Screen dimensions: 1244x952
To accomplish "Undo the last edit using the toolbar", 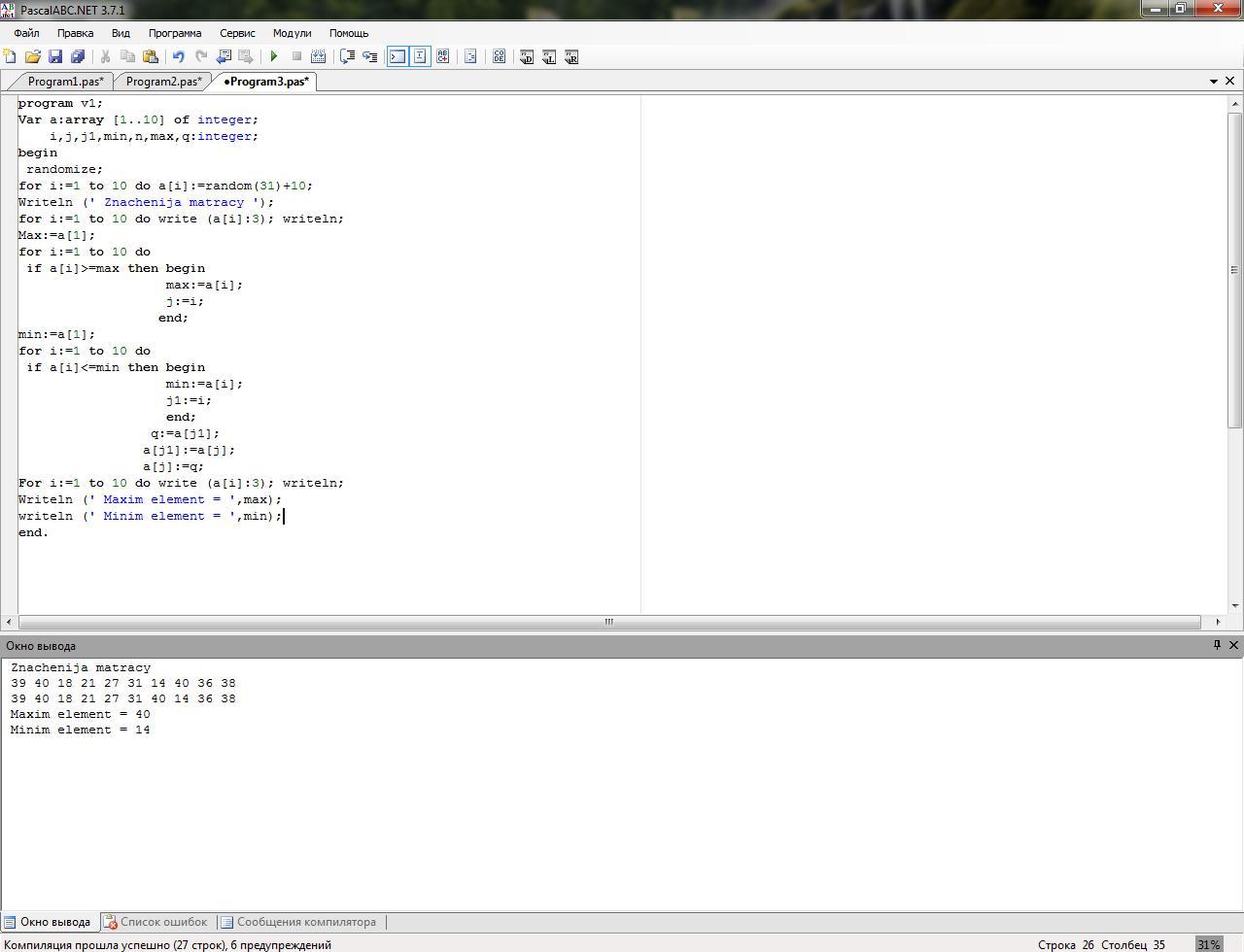I will click(x=178, y=56).
